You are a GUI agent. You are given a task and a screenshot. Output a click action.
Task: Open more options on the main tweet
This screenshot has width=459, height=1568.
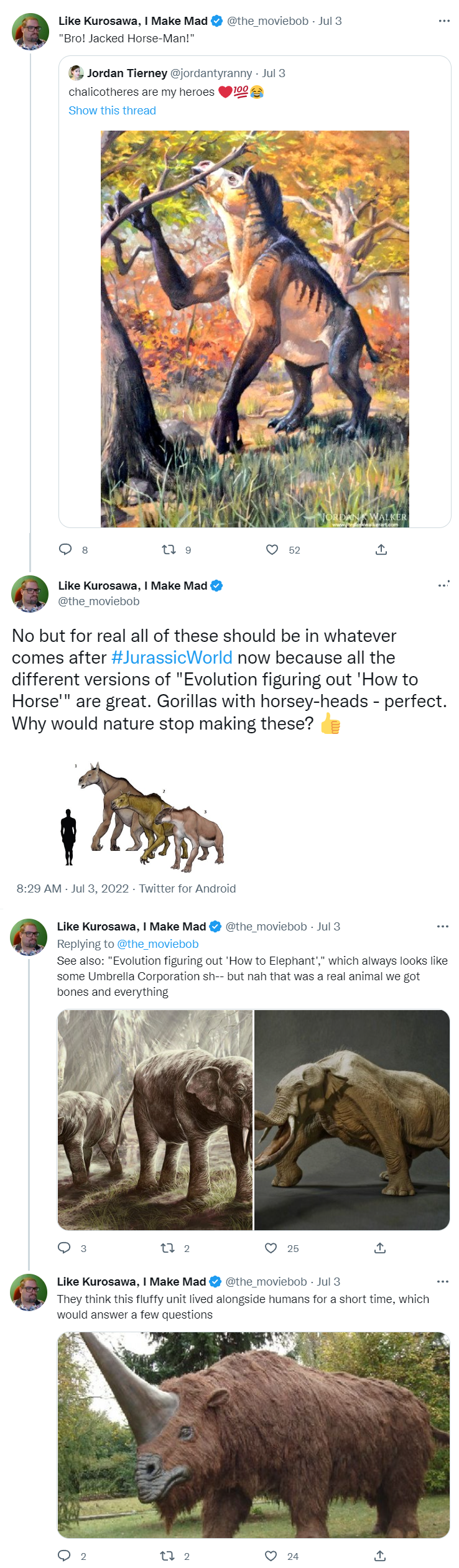point(443,585)
